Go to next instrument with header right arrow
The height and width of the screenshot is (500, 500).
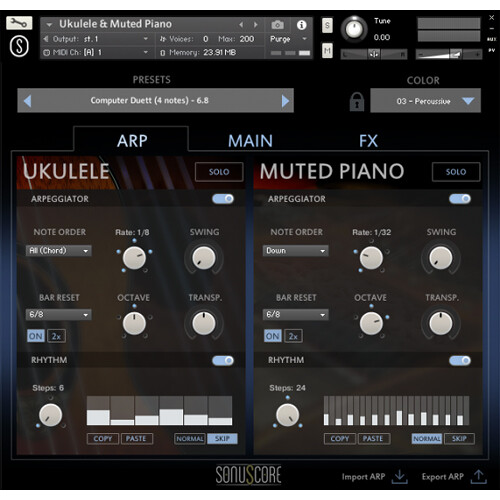coord(255,25)
